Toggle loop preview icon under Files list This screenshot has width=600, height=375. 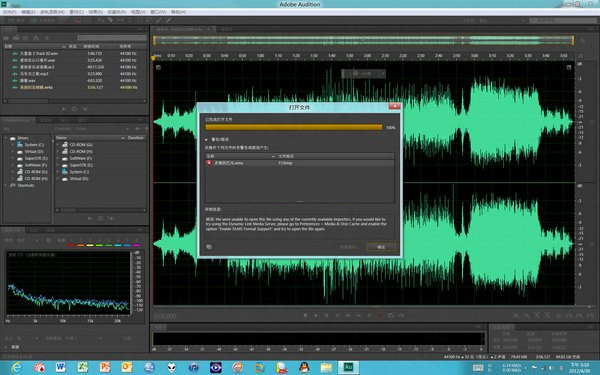[x=74, y=109]
